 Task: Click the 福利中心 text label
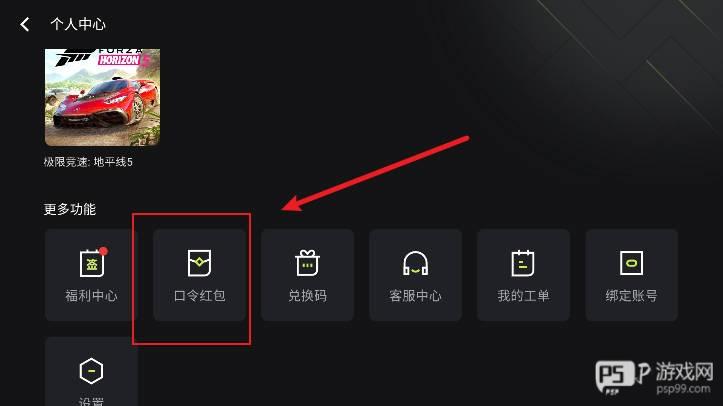(x=91, y=295)
